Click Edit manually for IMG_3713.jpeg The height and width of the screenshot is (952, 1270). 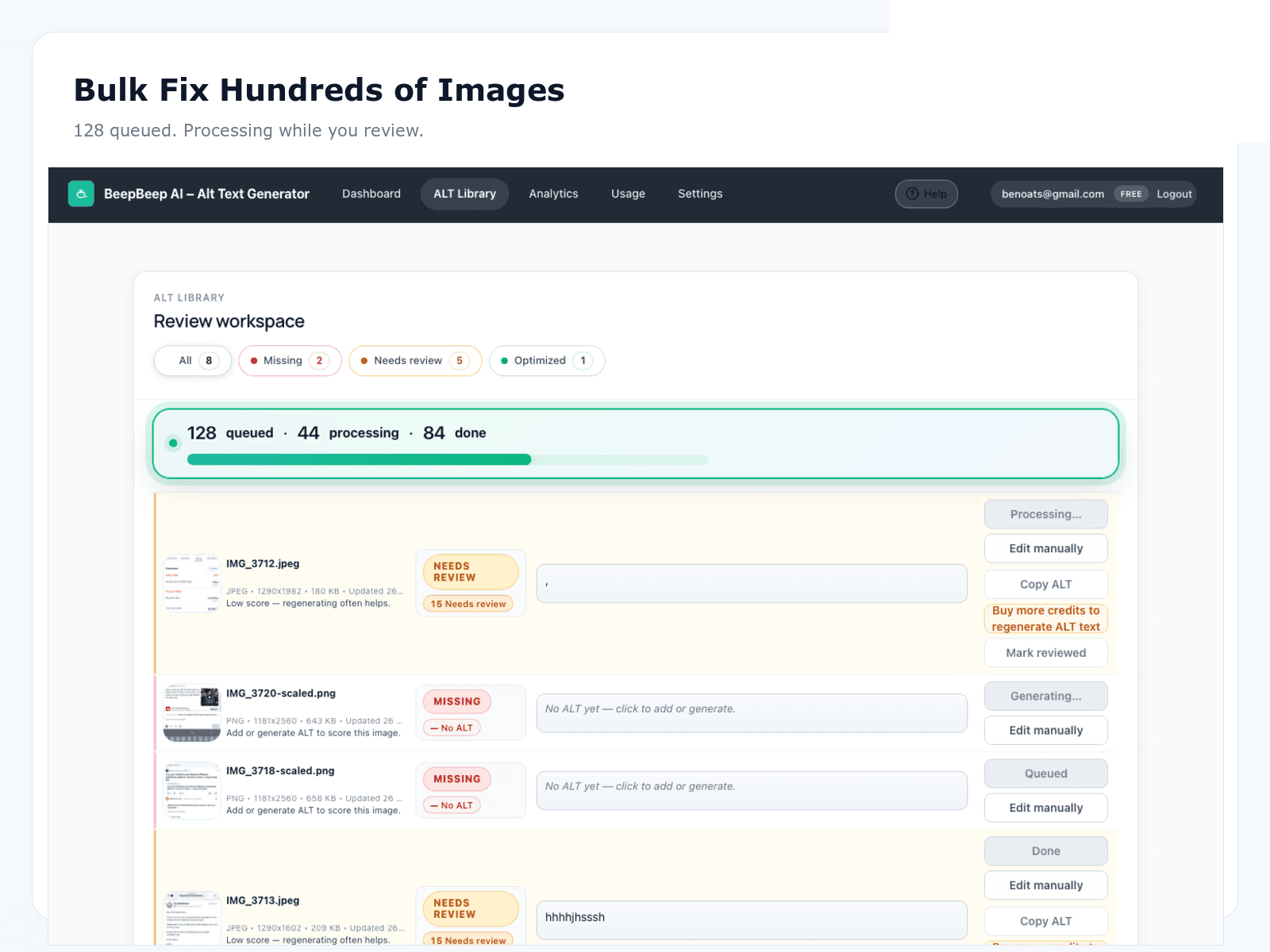(x=1046, y=885)
